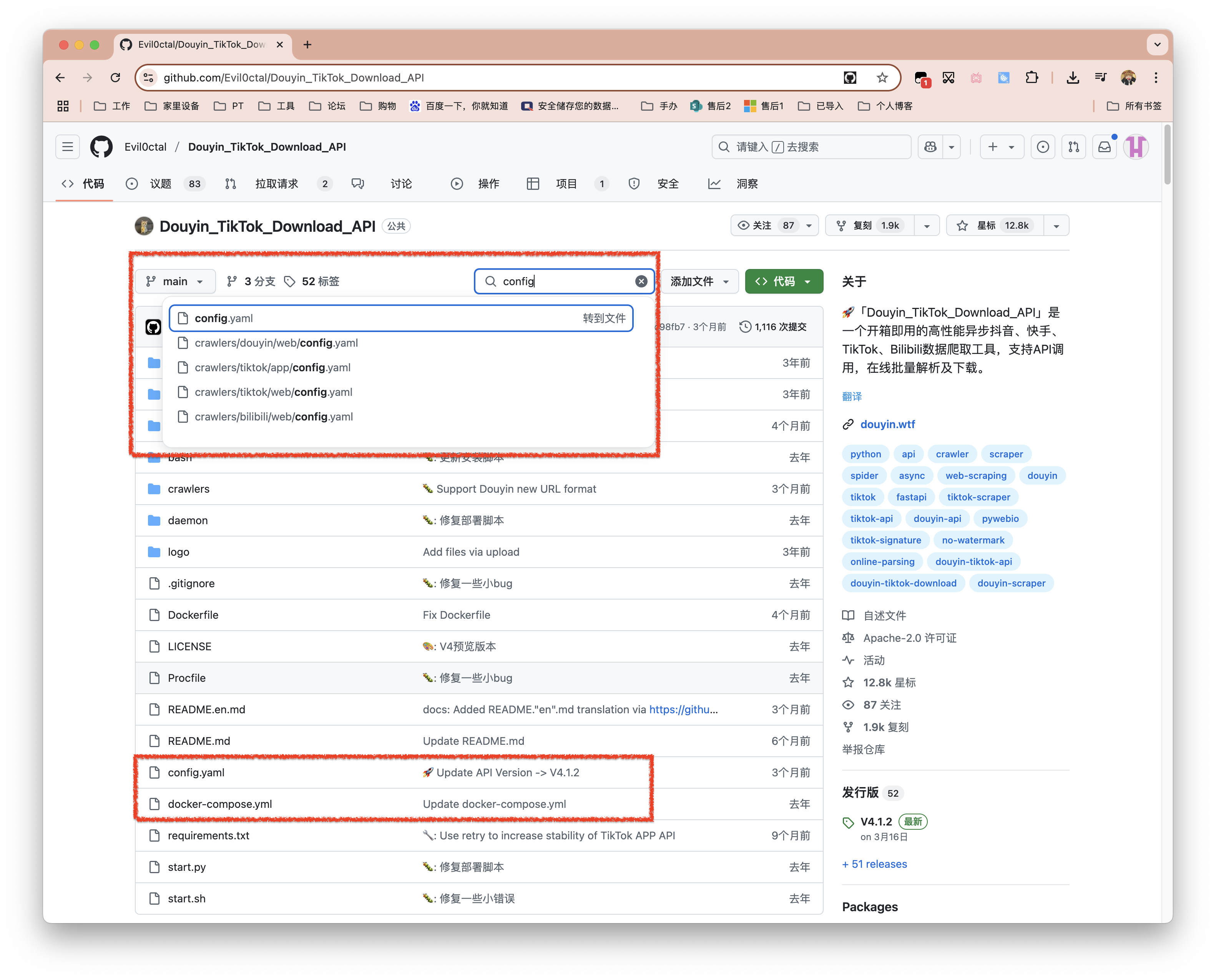The height and width of the screenshot is (980, 1216).
Task: Open the user profile avatar menu
Action: (x=1136, y=147)
